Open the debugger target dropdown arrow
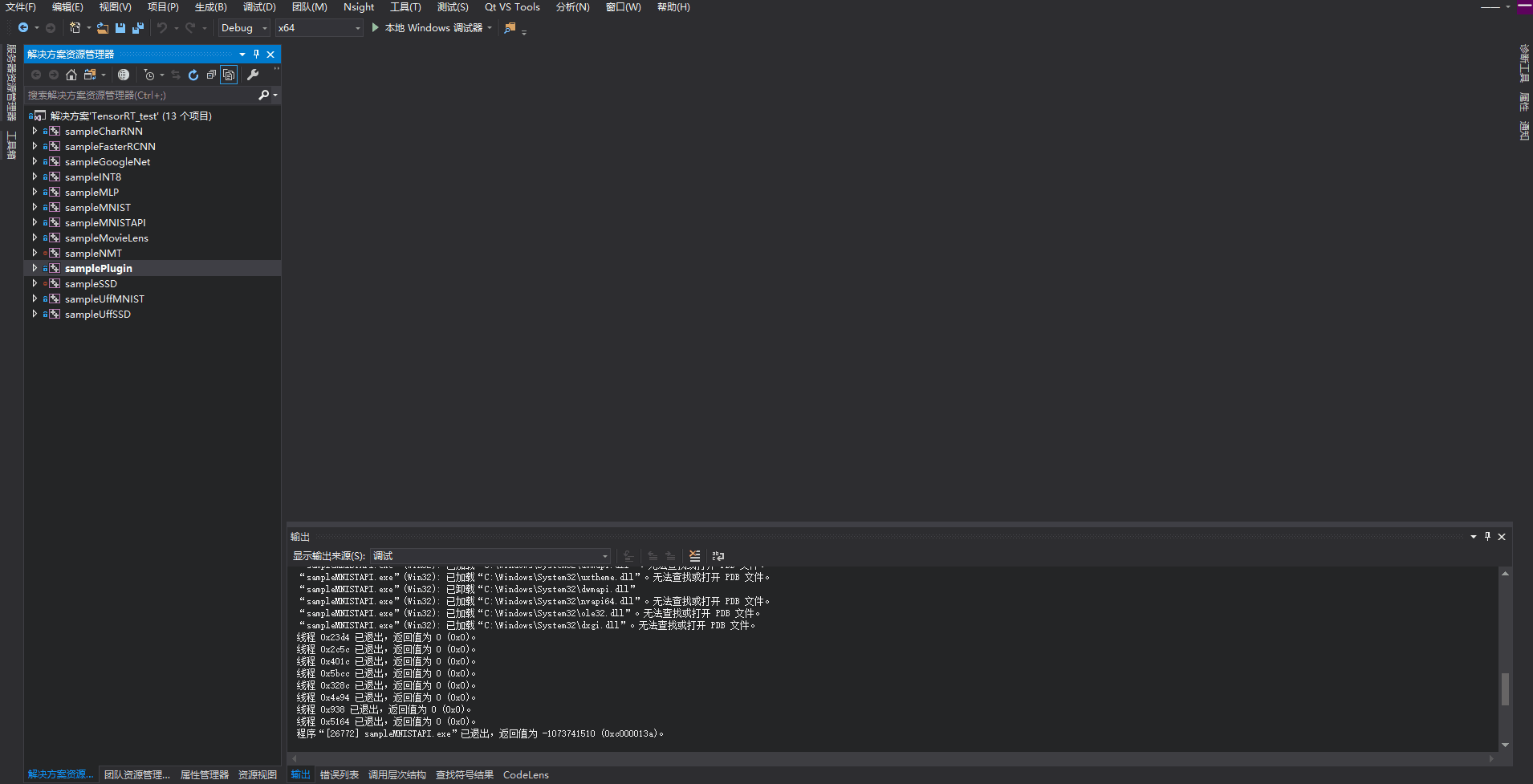 490,28
